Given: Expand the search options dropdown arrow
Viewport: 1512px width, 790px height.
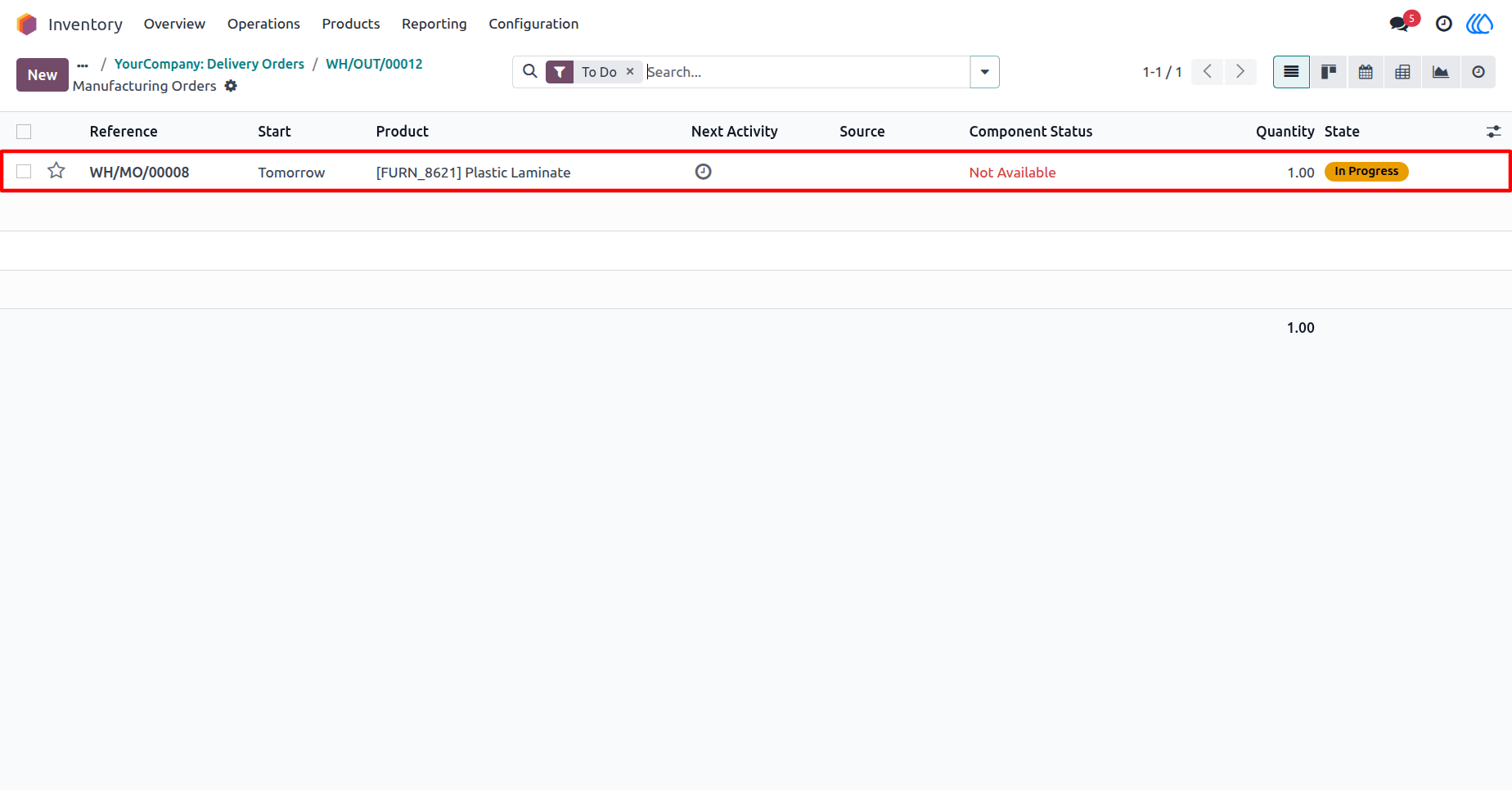Looking at the screenshot, I should click(x=984, y=72).
